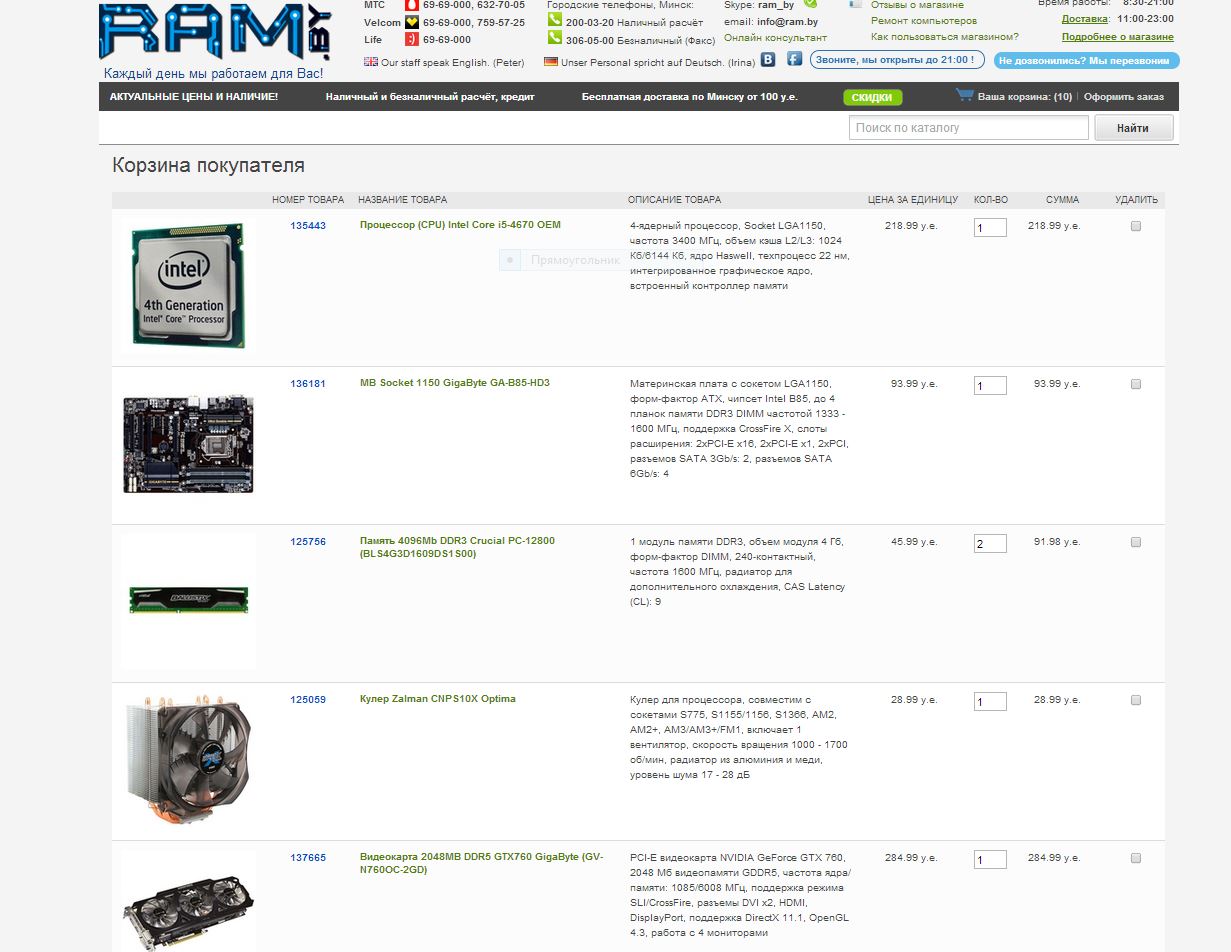The height and width of the screenshot is (952, 1231).
Task: Click the British flag icon
Action: tap(371, 61)
